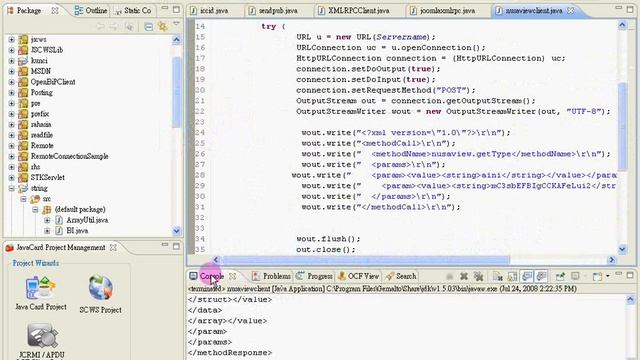Switch to the Outline tab

(91, 11)
